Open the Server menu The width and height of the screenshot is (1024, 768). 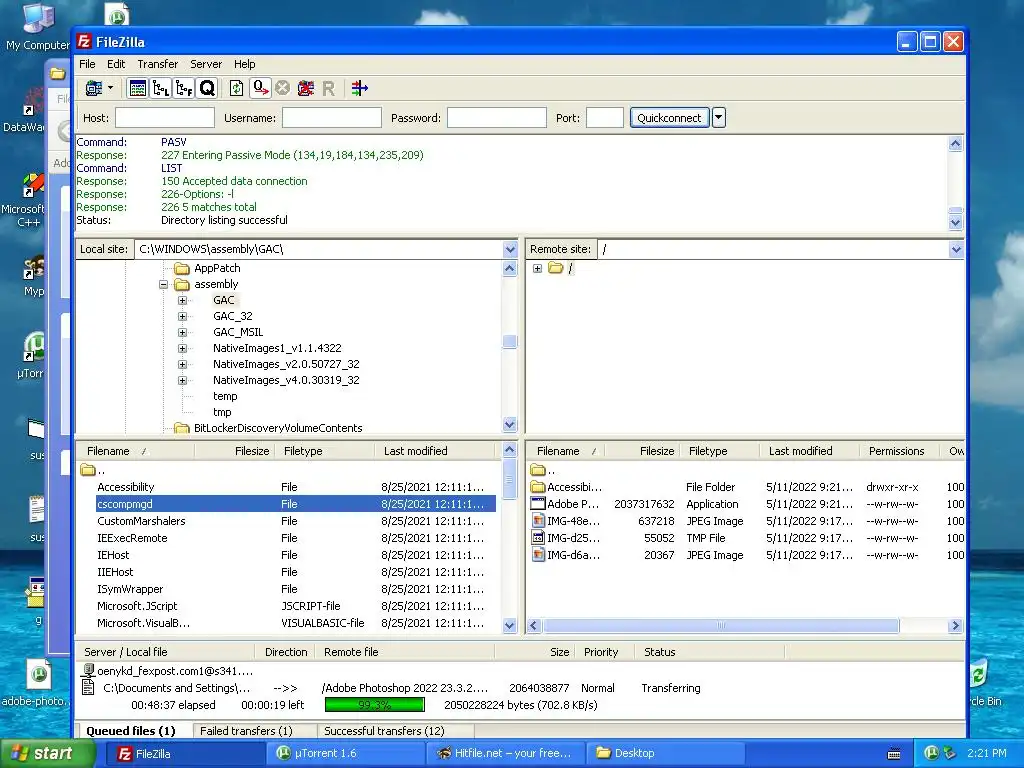pyautogui.click(x=206, y=64)
